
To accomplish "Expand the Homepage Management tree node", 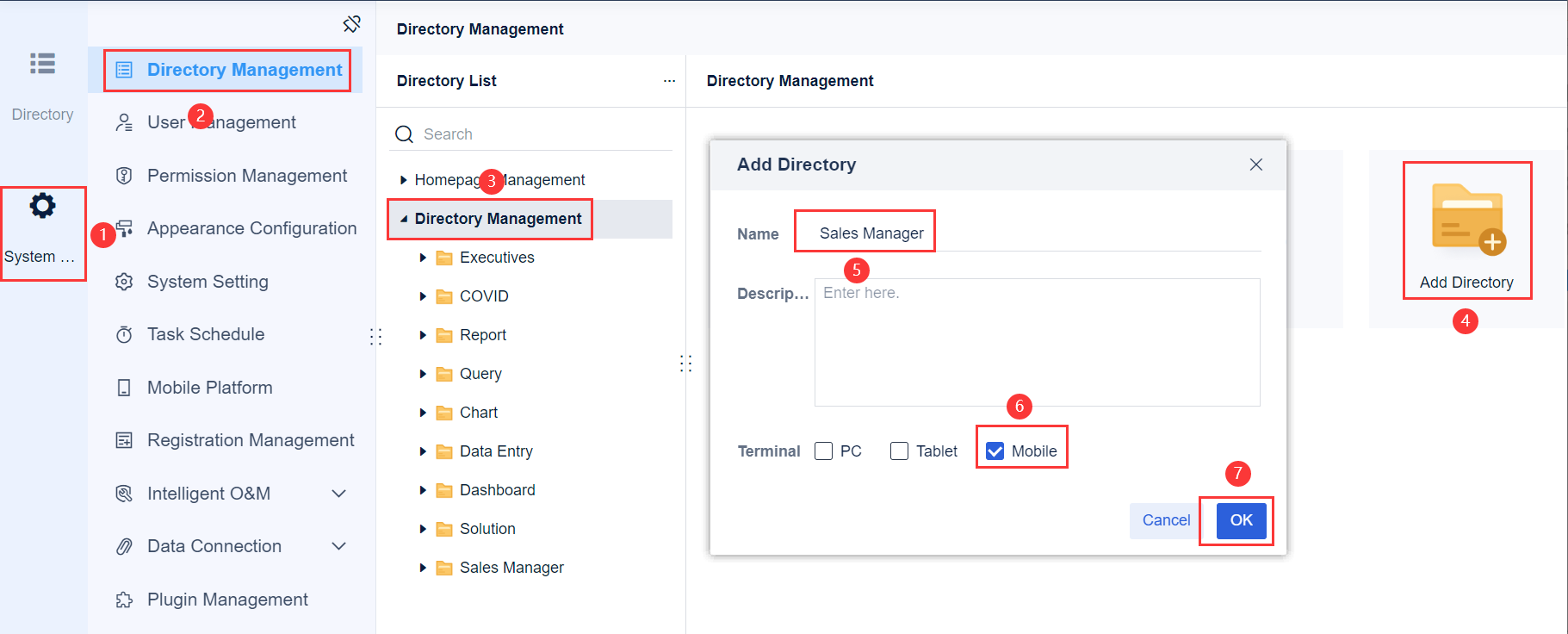I will click(x=403, y=180).
